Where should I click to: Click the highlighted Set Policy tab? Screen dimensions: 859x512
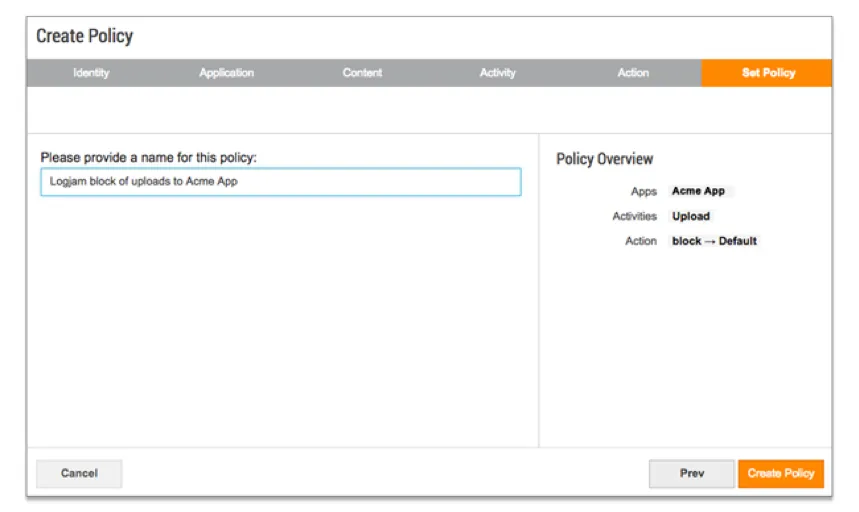click(x=766, y=73)
